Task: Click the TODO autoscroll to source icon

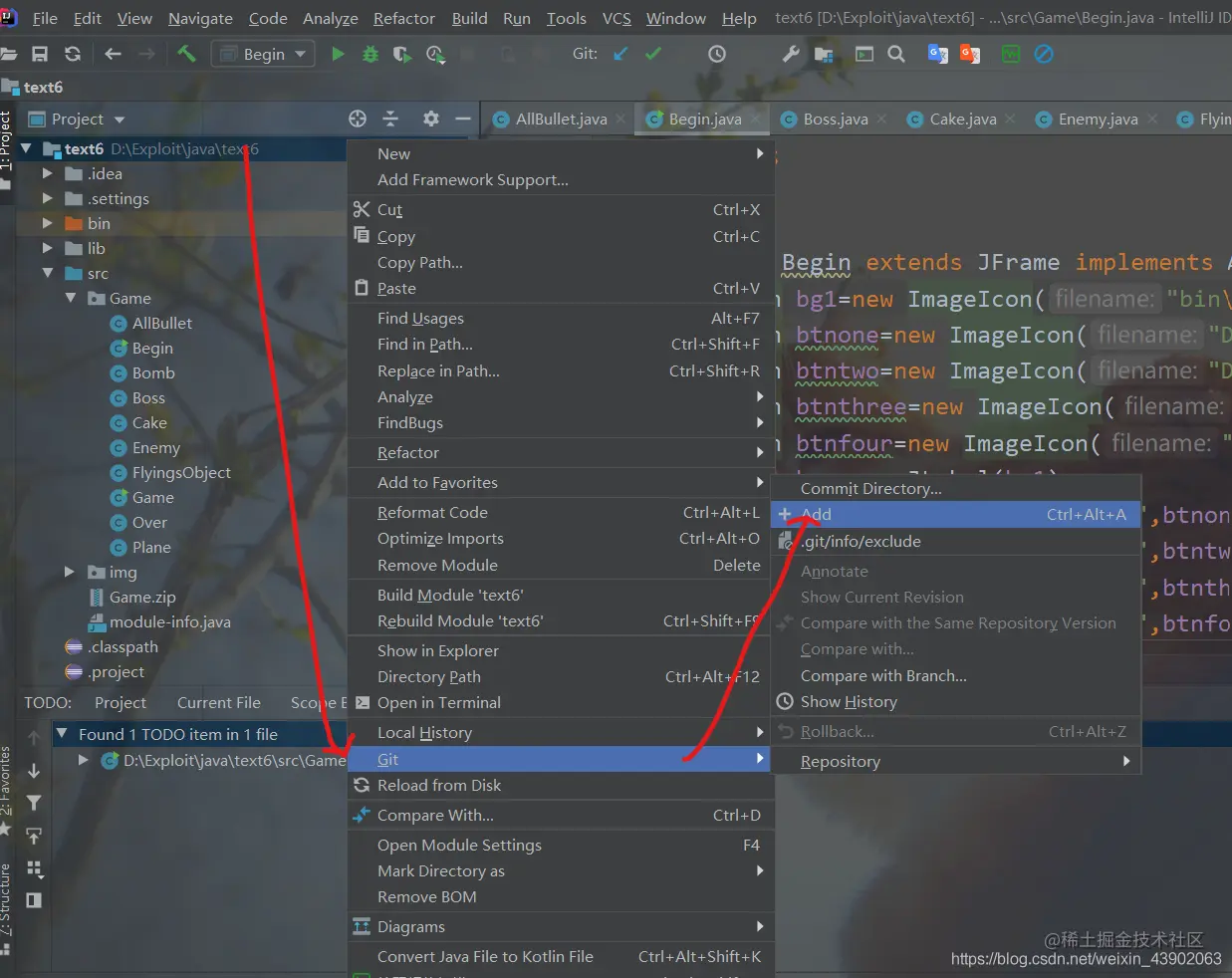Action: click(34, 836)
